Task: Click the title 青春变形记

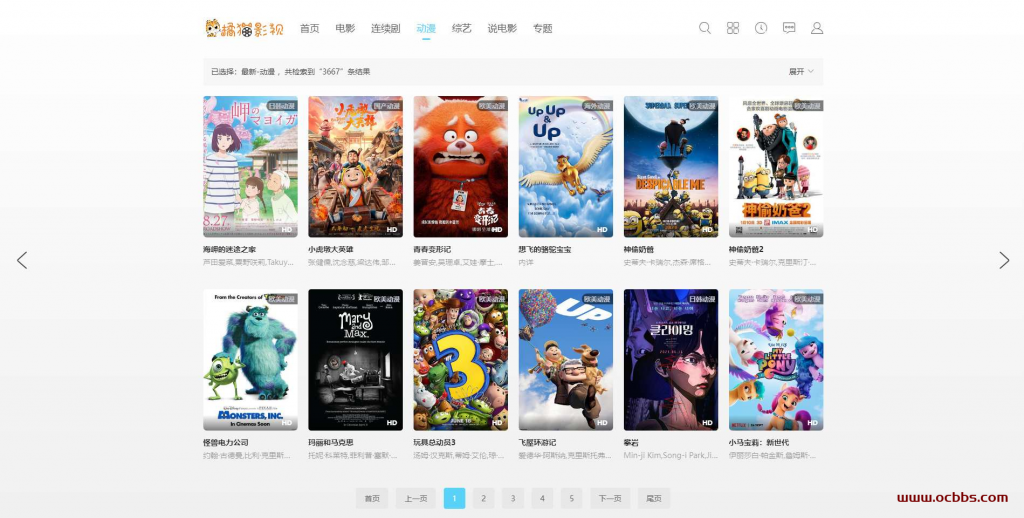Action: (432, 250)
